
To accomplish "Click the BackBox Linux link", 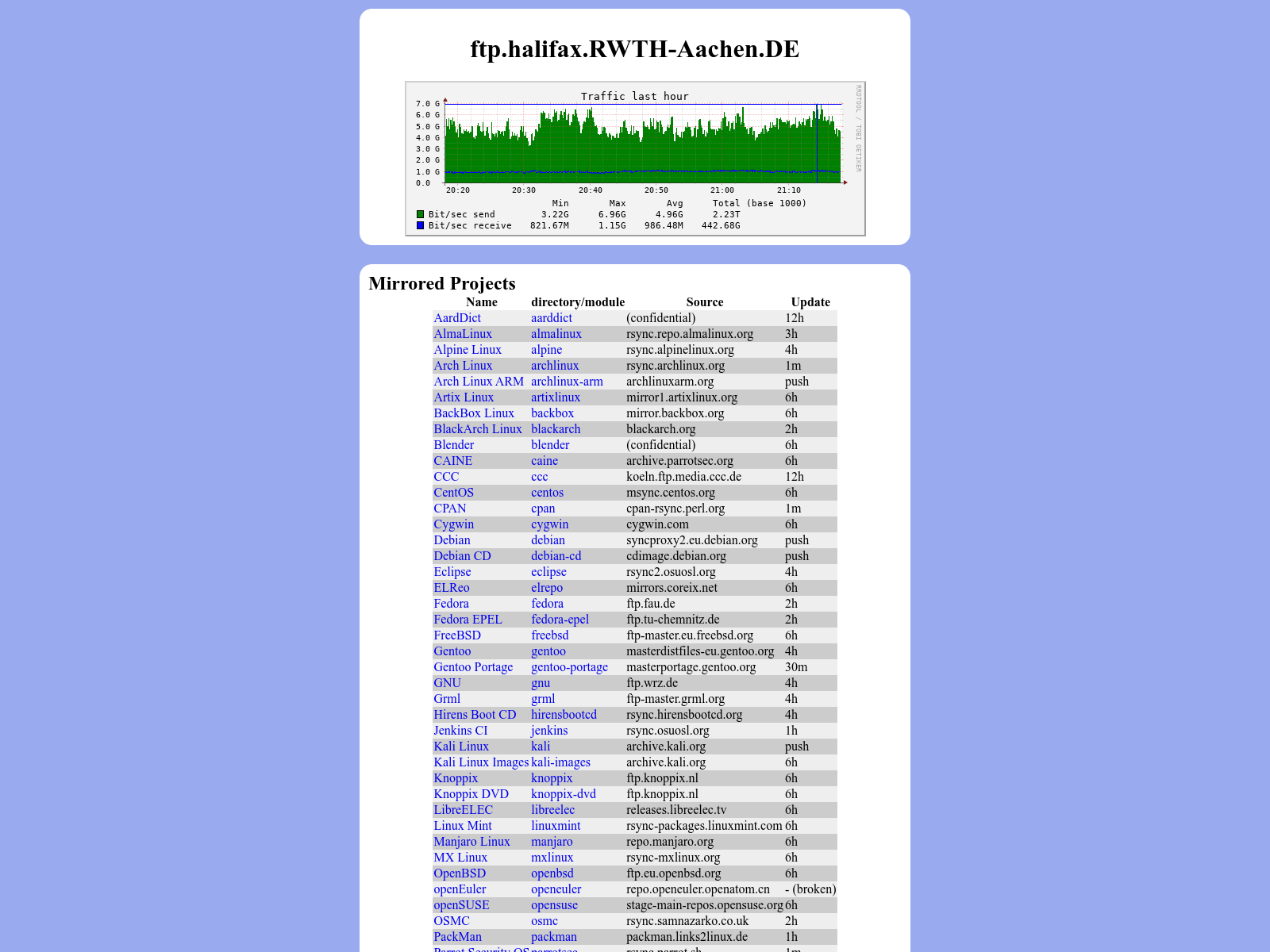I will pos(474,413).
